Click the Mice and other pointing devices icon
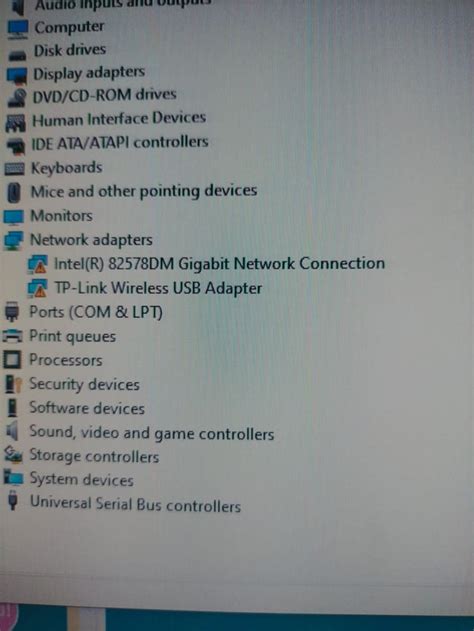Image resolution: width=474 pixels, height=631 pixels. (14, 193)
